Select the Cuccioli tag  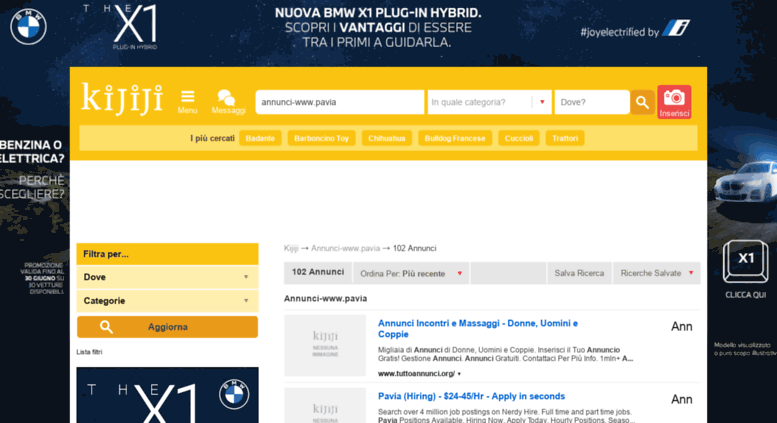519,138
